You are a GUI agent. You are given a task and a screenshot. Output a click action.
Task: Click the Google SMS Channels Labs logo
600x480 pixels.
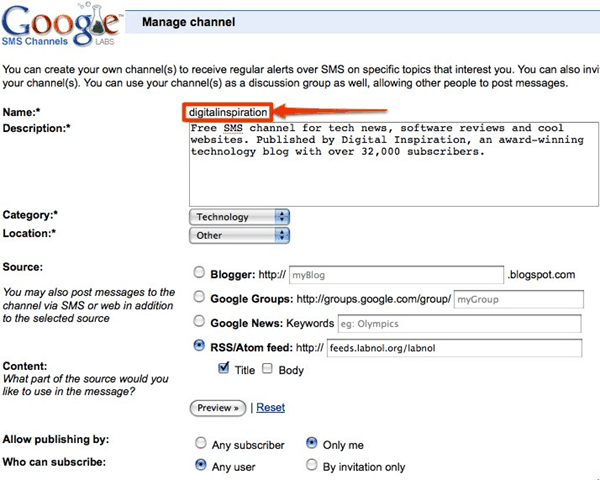61,24
